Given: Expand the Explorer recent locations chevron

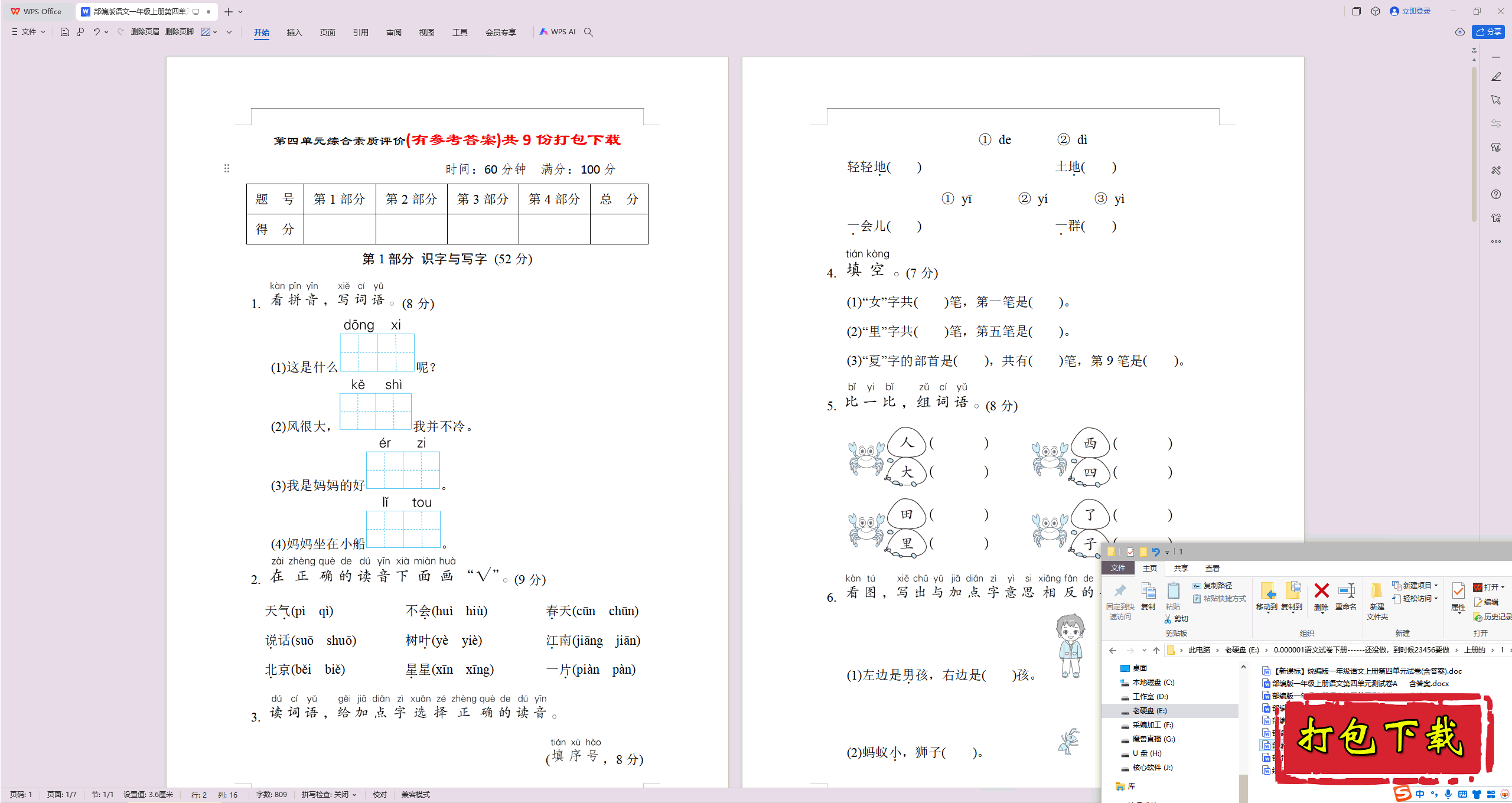Looking at the screenshot, I should point(1144,650).
